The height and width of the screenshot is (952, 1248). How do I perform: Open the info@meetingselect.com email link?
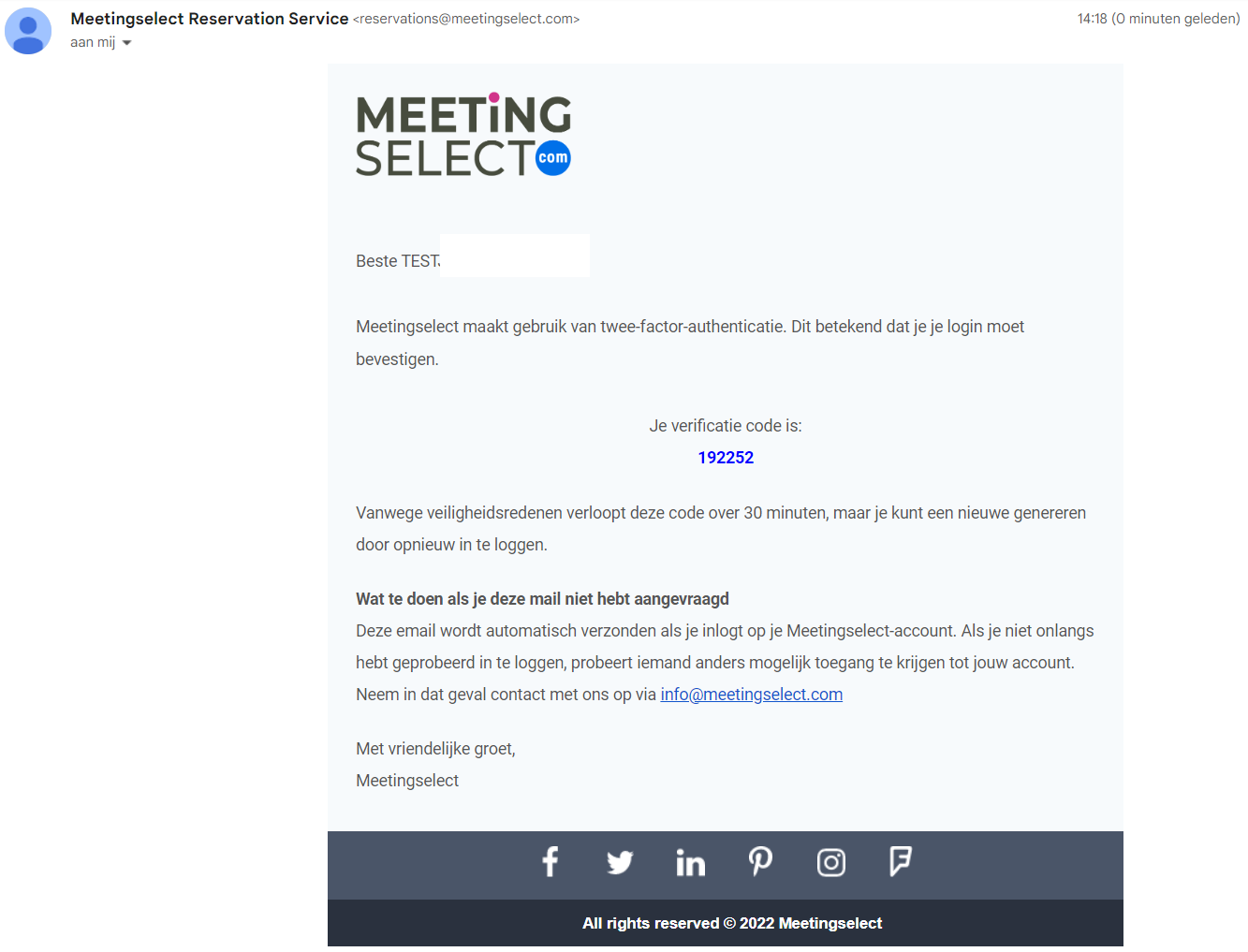(751, 695)
